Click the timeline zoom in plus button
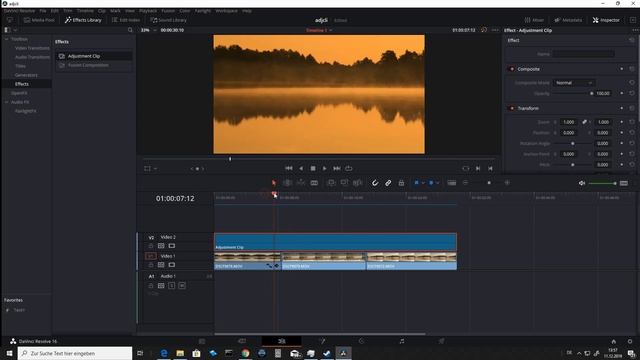 [507, 183]
